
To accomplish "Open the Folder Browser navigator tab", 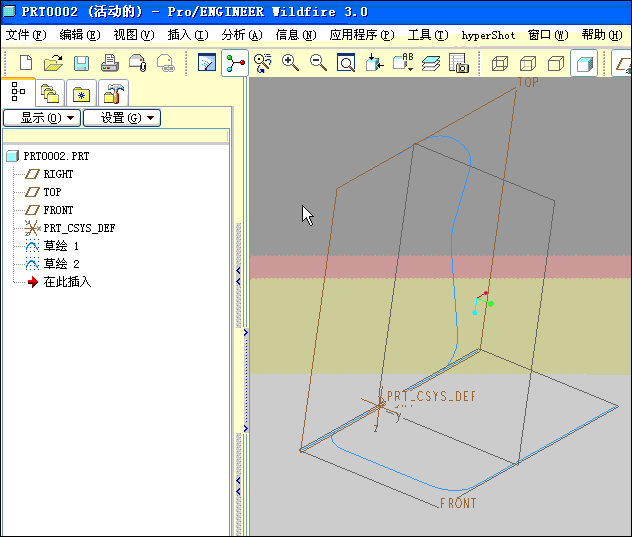I will pos(50,93).
